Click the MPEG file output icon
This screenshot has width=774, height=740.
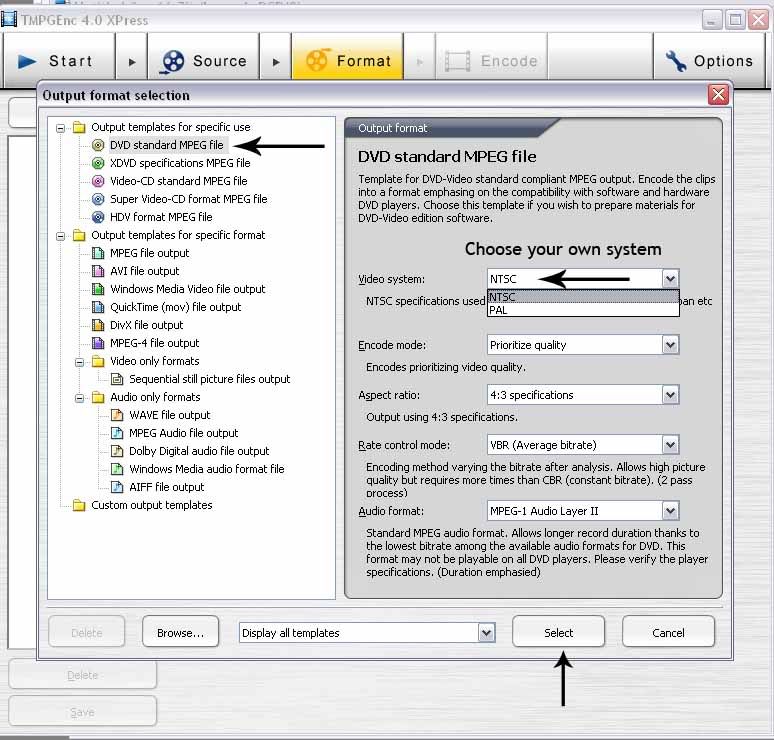coord(98,253)
